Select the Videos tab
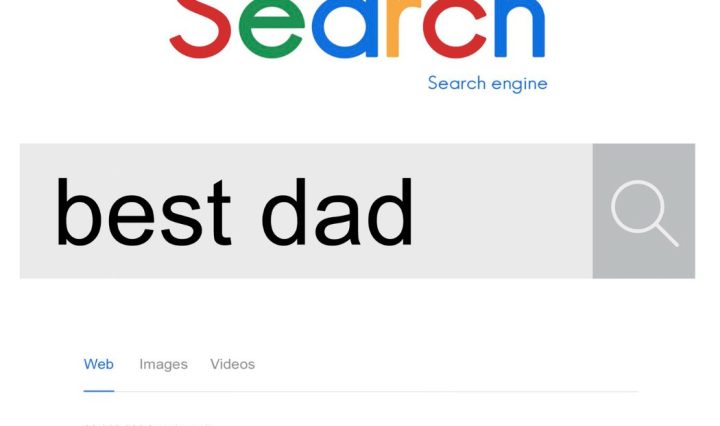The image size is (720, 426). click(x=232, y=364)
